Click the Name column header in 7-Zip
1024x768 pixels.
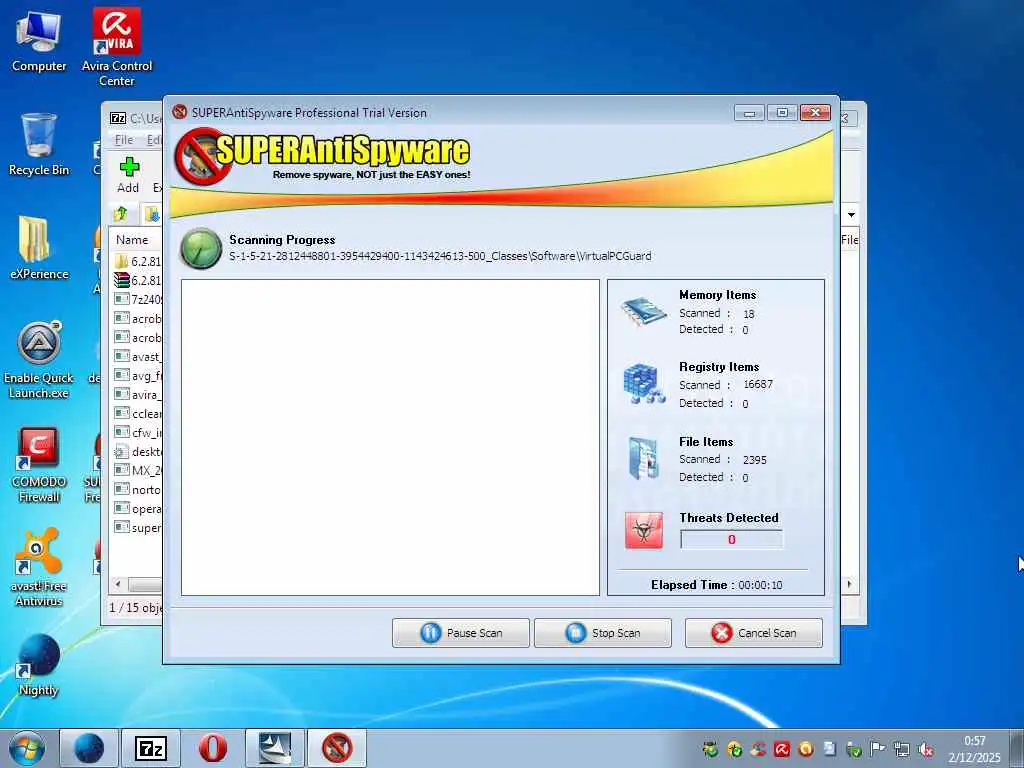tap(132, 240)
